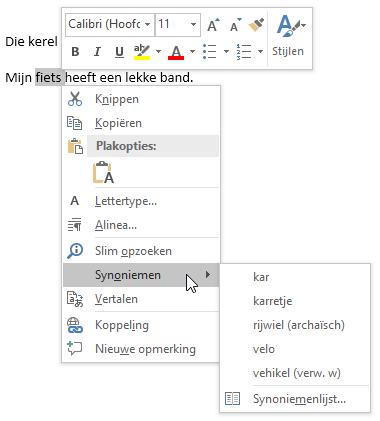380x421 pixels.
Task: Apply red font color
Action: click(x=176, y=52)
